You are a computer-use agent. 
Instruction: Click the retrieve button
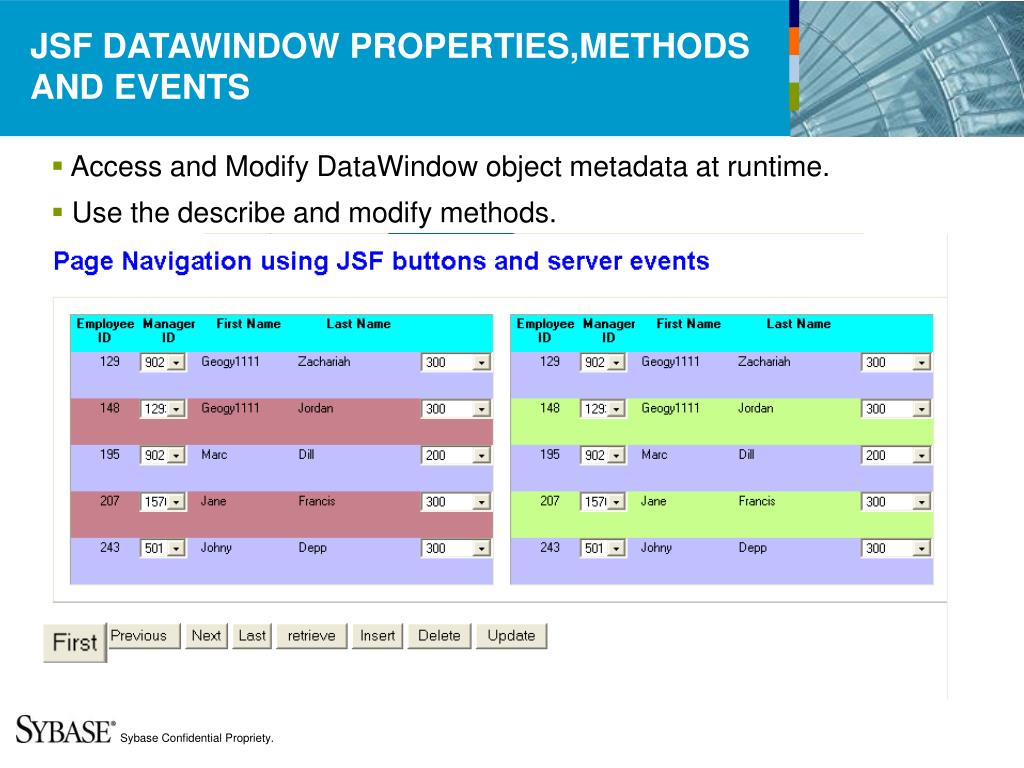coord(312,635)
